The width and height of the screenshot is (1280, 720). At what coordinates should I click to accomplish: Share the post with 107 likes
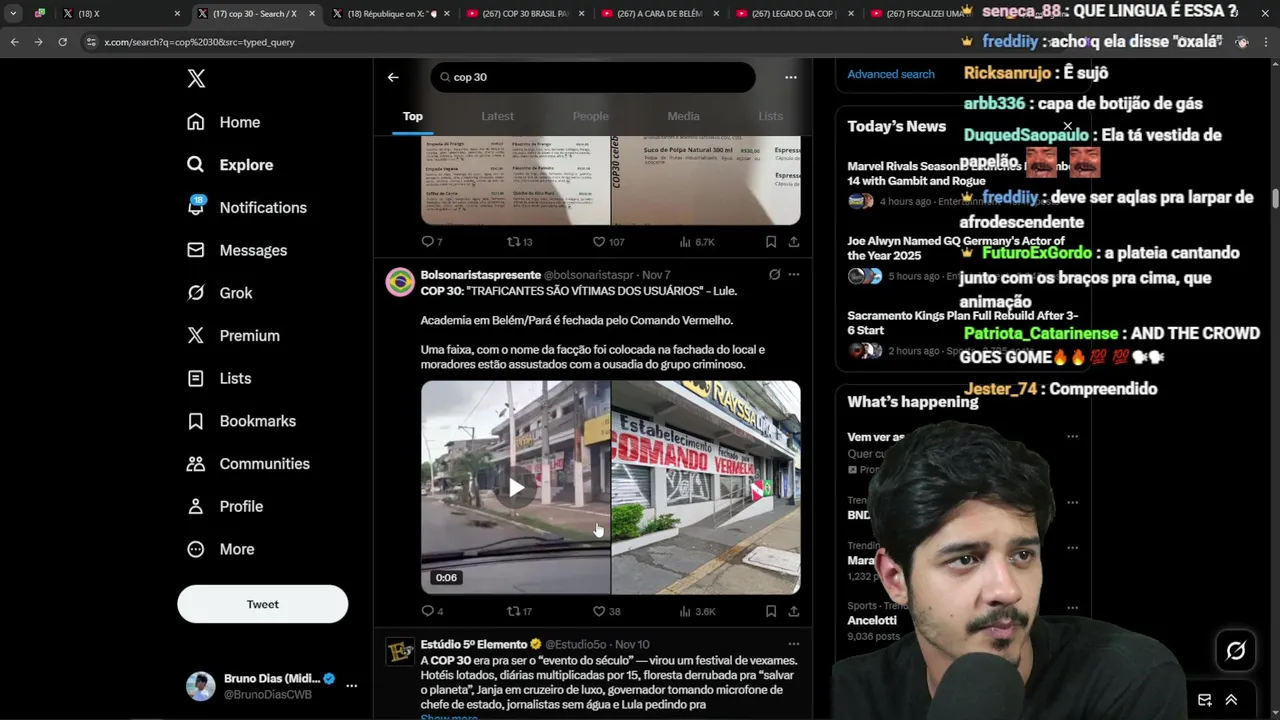(x=794, y=242)
